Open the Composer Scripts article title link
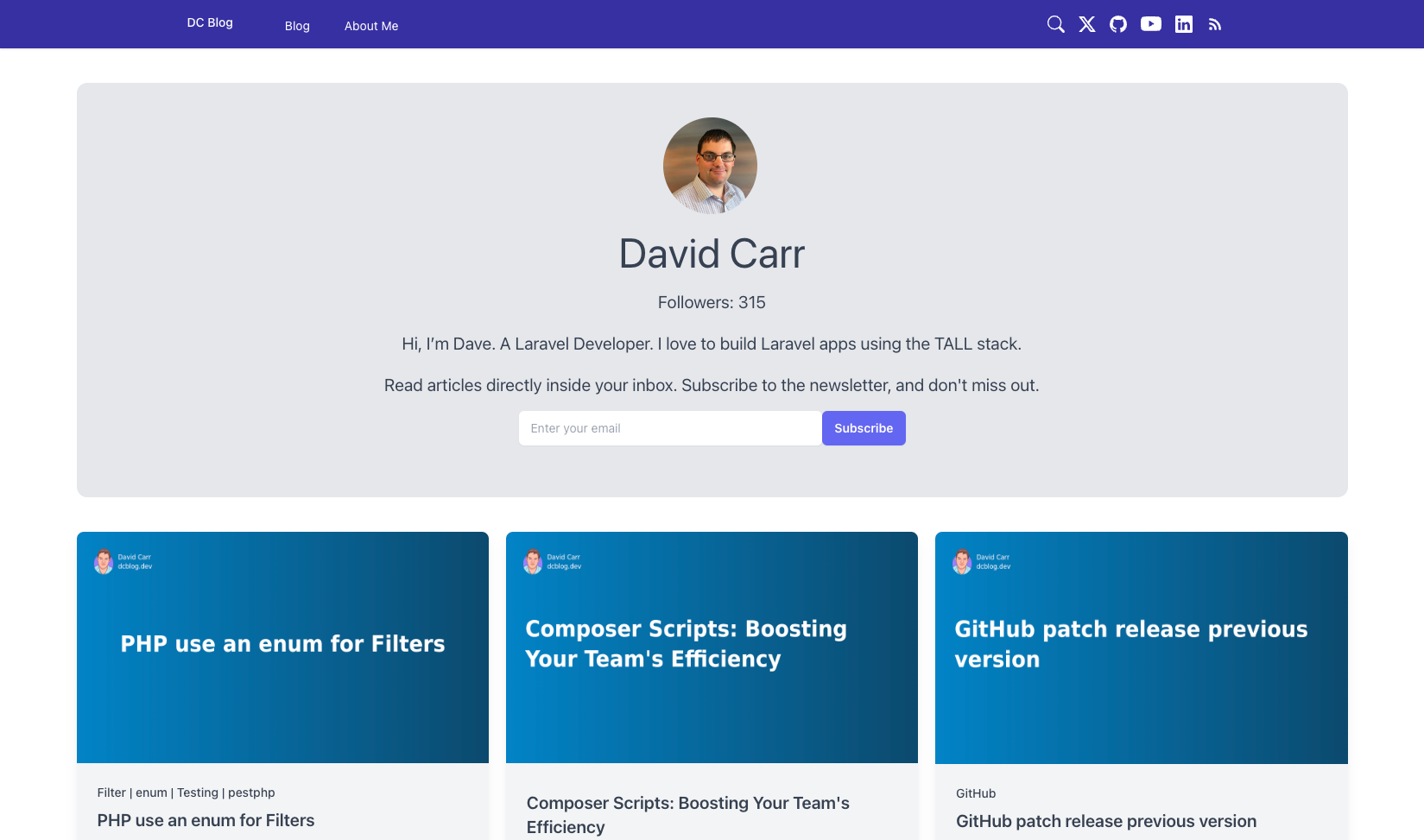Image resolution: width=1424 pixels, height=840 pixels. [x=687, y=814]
